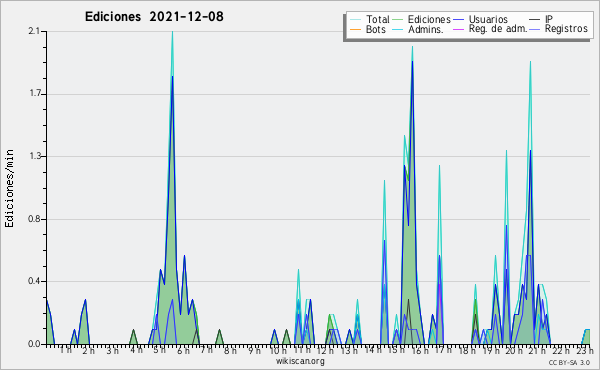Image resolution: width=600 pixels, height=370 pixels.
Task: Click the orange Bots legend line swatch
Action: 355,29
